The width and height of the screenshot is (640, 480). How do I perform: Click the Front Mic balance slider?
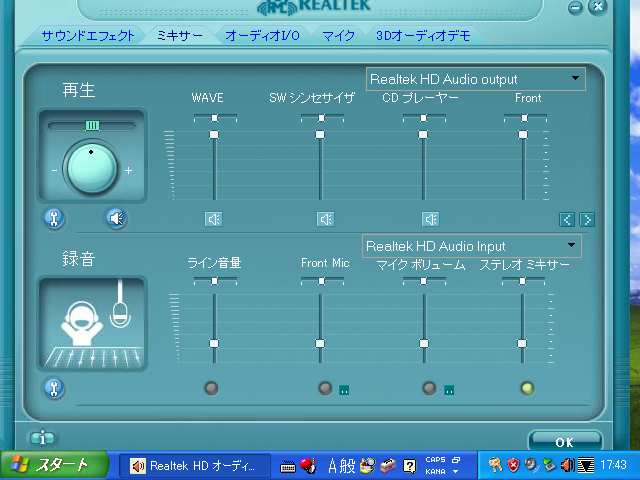pos(322,281)
